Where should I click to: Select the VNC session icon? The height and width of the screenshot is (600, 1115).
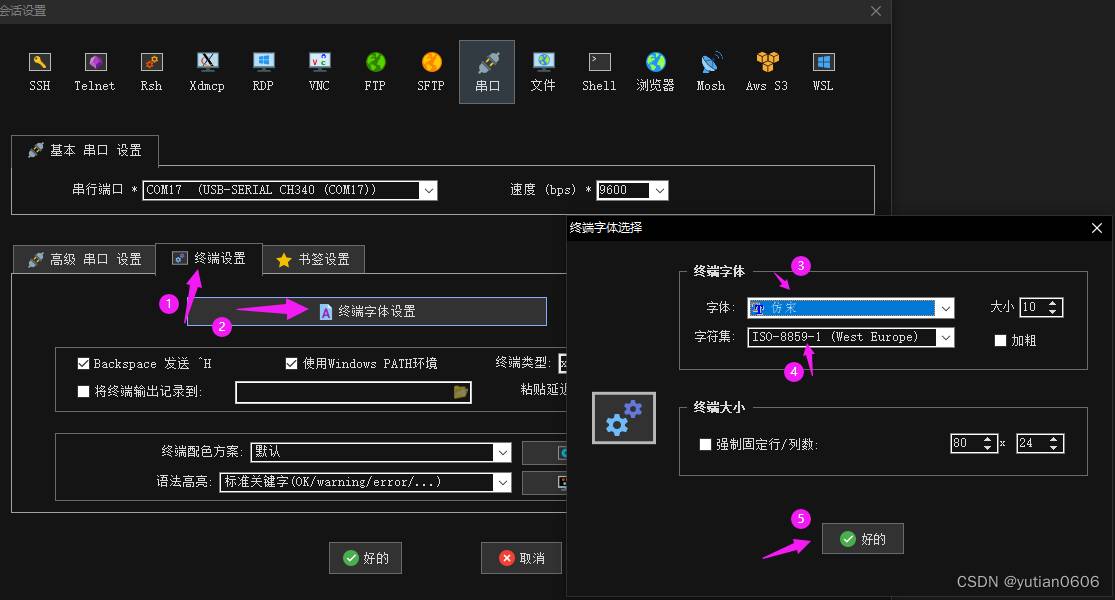tap(319, 72)
